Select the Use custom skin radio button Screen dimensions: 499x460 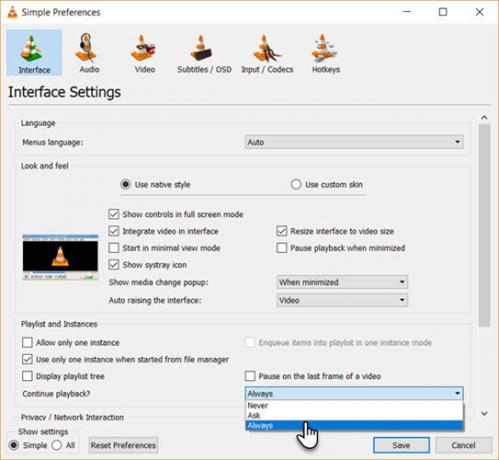point(296,184)
